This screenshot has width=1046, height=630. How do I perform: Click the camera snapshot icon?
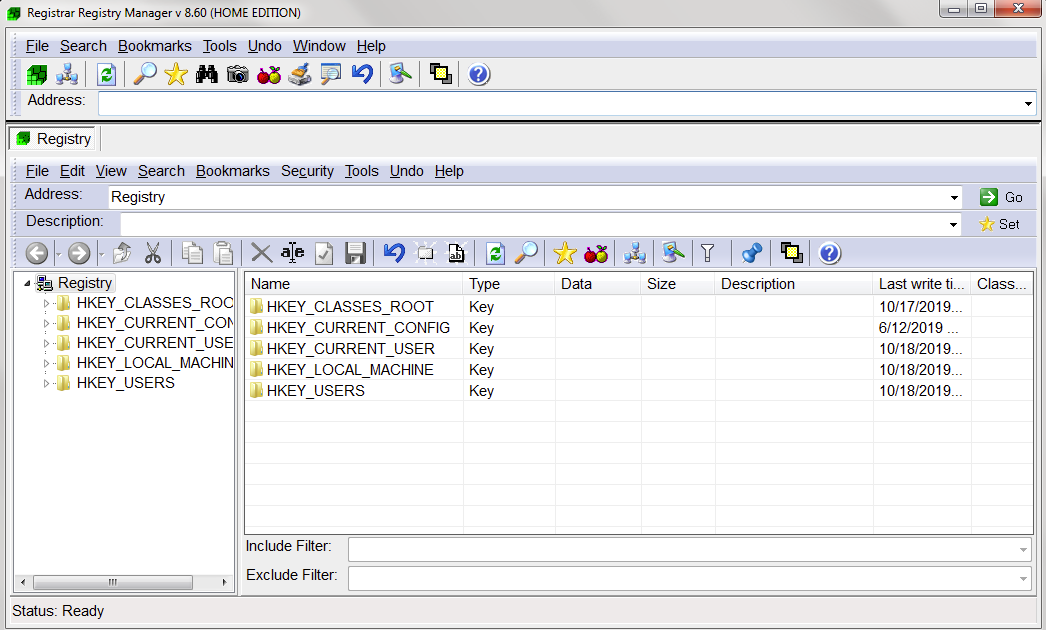coord(237,74)
